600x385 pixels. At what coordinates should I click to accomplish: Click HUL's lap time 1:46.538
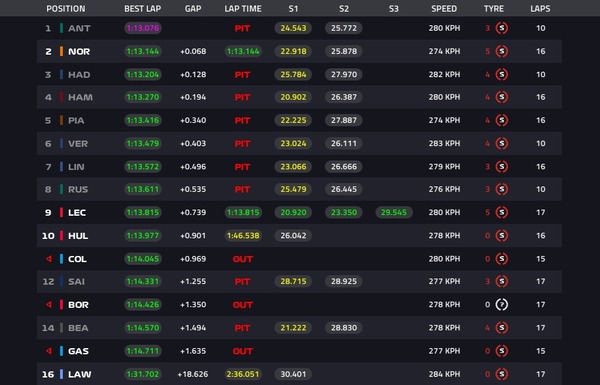(x=243, y=235)
